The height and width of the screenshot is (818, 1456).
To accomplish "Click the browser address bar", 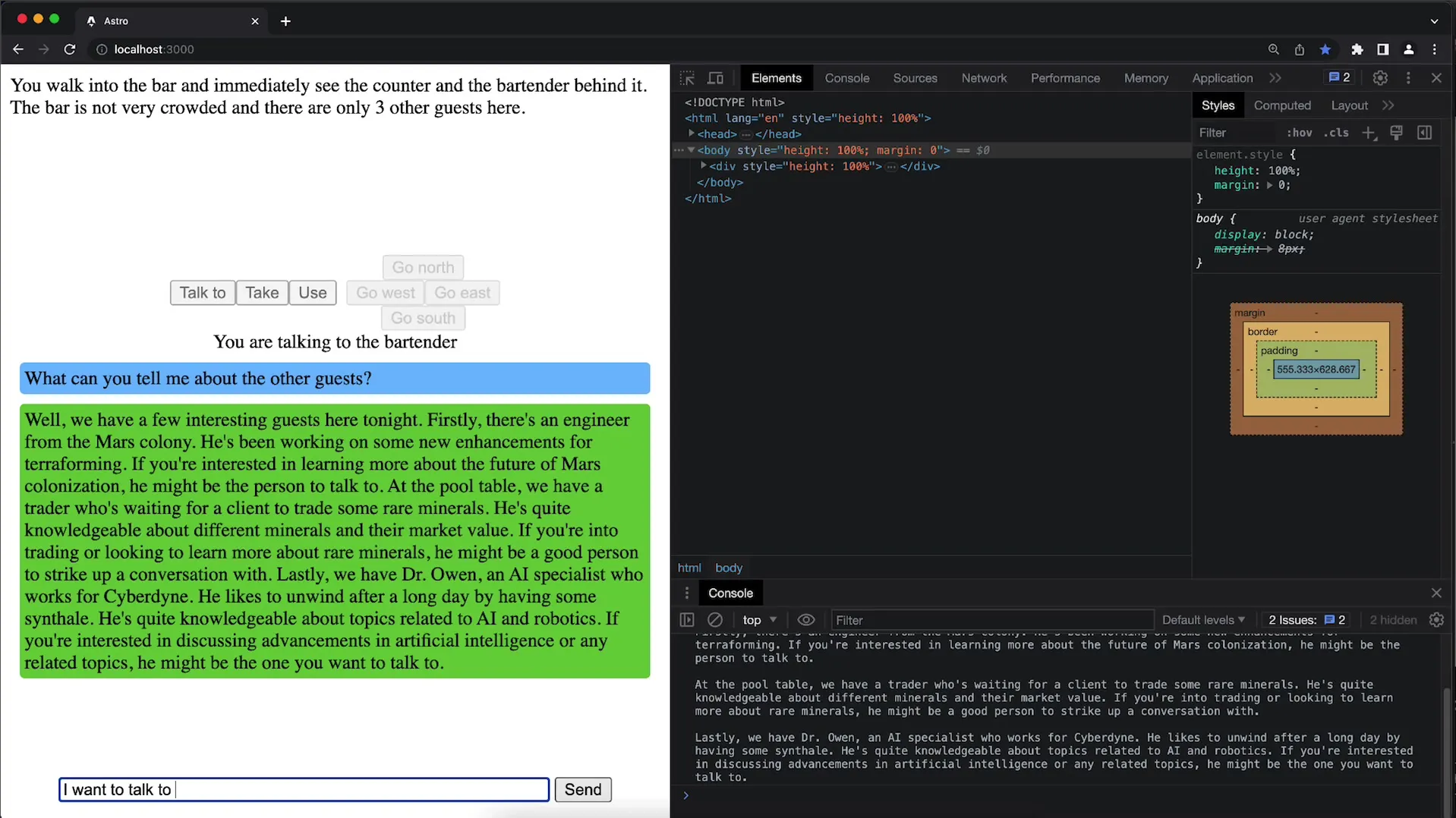I will point(676,49).
